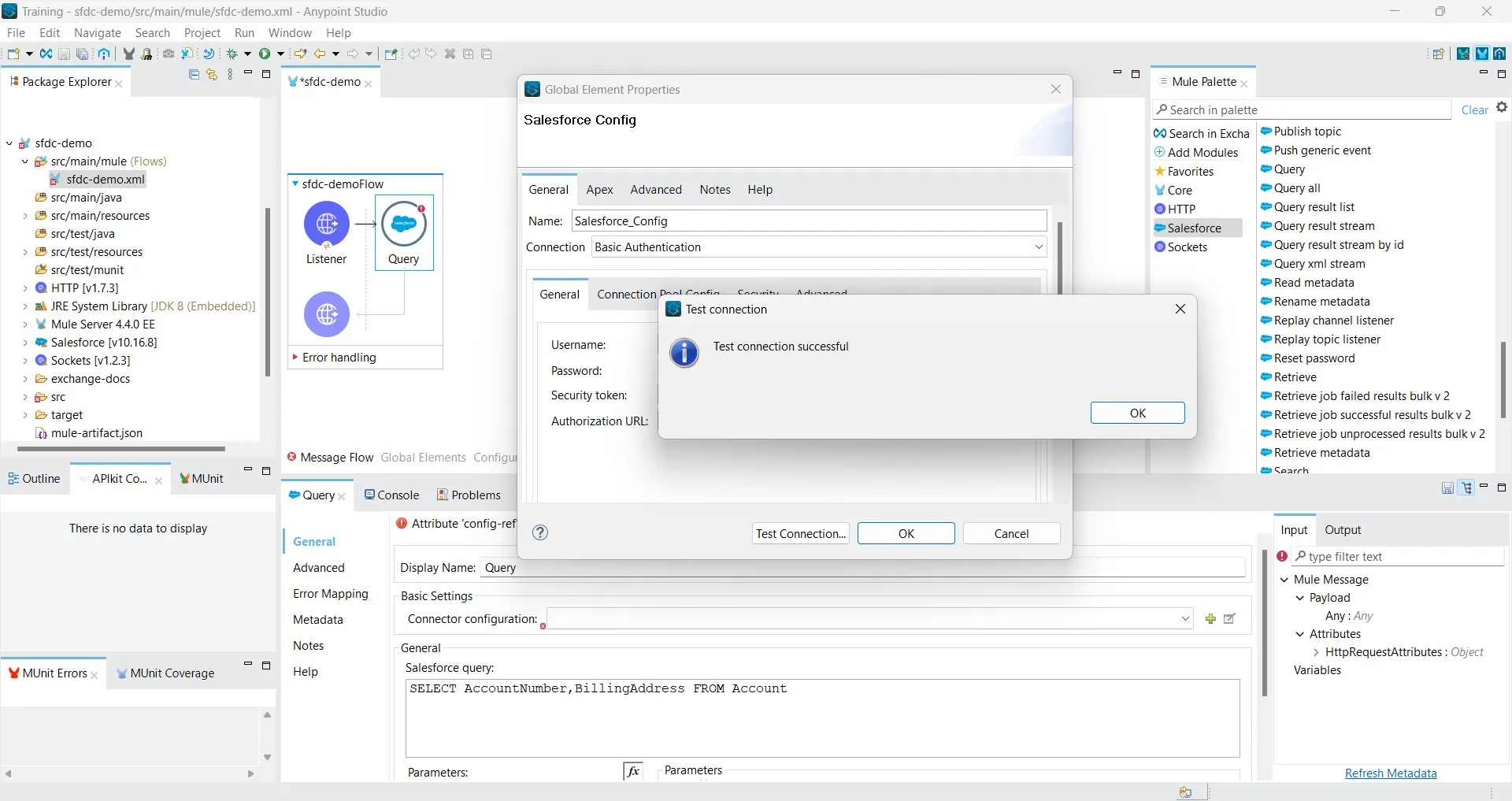The image size is (1512, 801).
Task: Collapse the sfdc-demoFlow triangle
Action: point(295,184)
